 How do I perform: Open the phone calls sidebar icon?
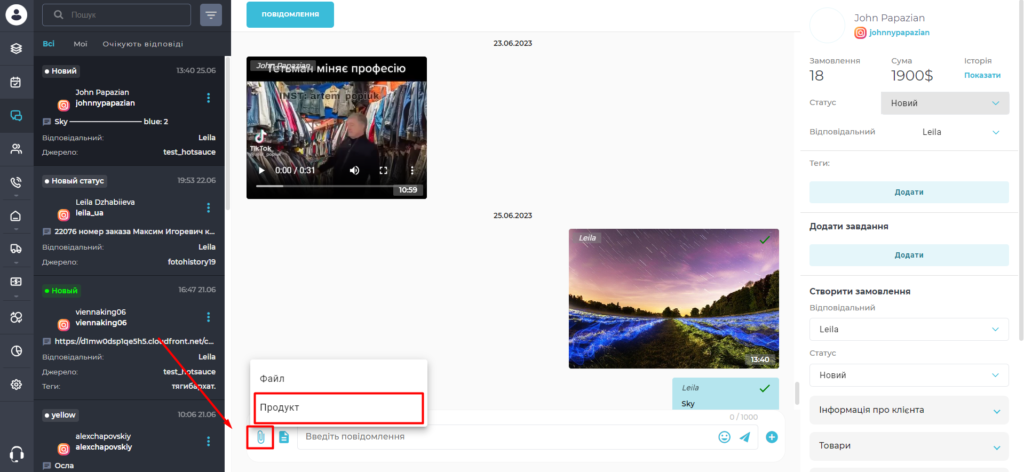coord(16,183)
